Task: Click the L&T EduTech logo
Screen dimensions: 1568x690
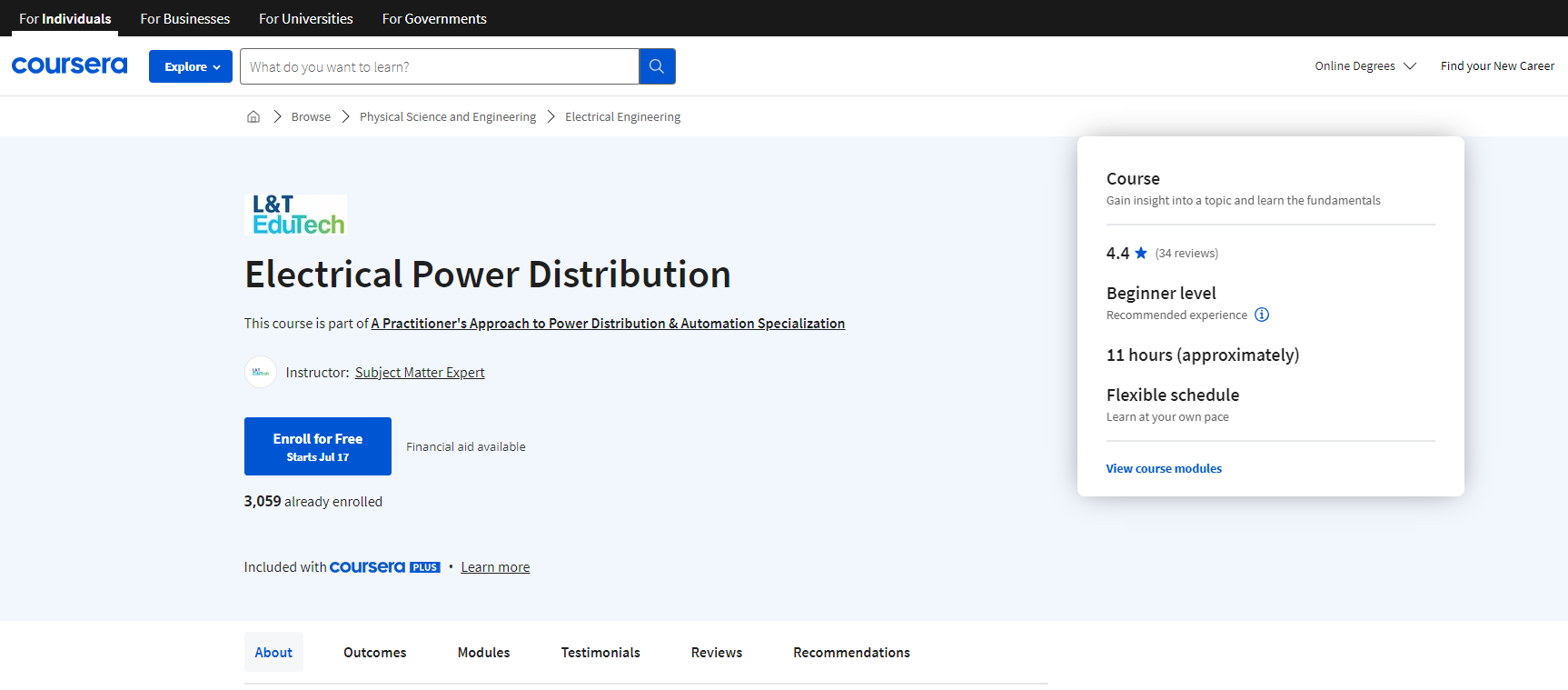Action: (296, 215)
